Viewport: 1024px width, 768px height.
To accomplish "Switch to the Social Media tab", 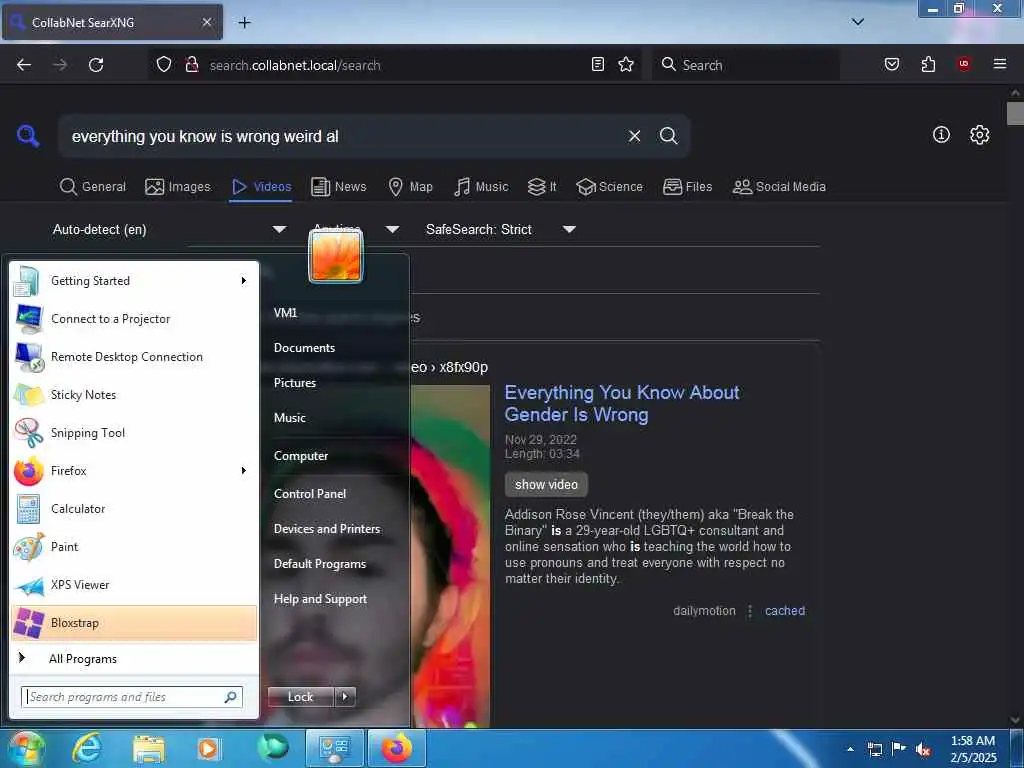I will [779, 187].
